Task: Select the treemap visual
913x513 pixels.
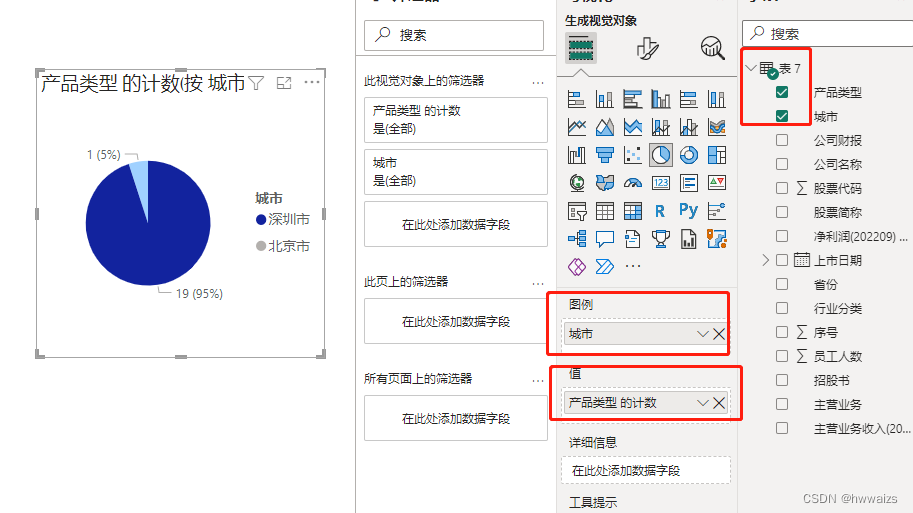Action: 716,155
